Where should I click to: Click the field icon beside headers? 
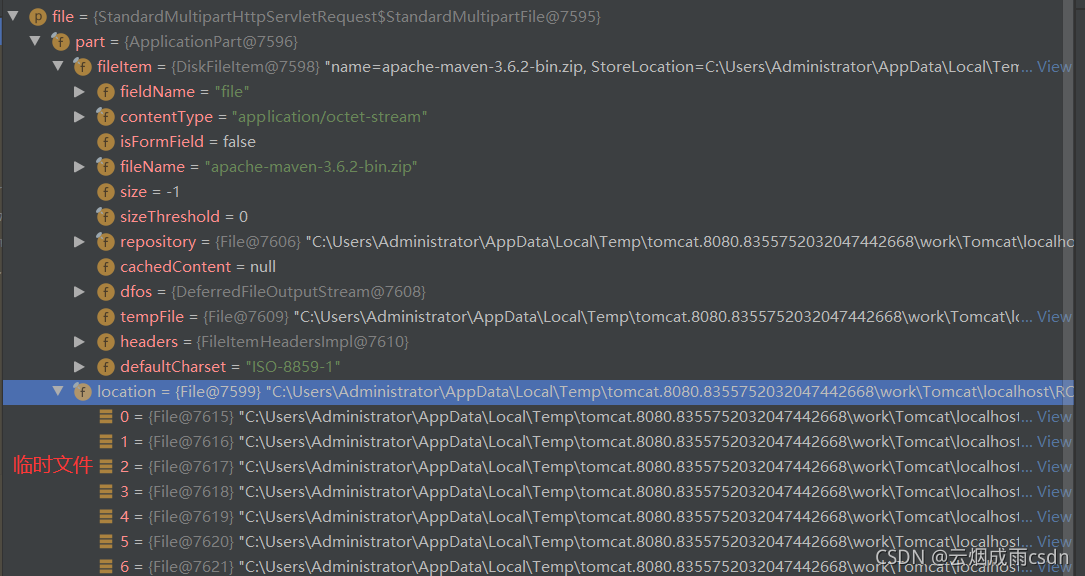coord(106,341)
